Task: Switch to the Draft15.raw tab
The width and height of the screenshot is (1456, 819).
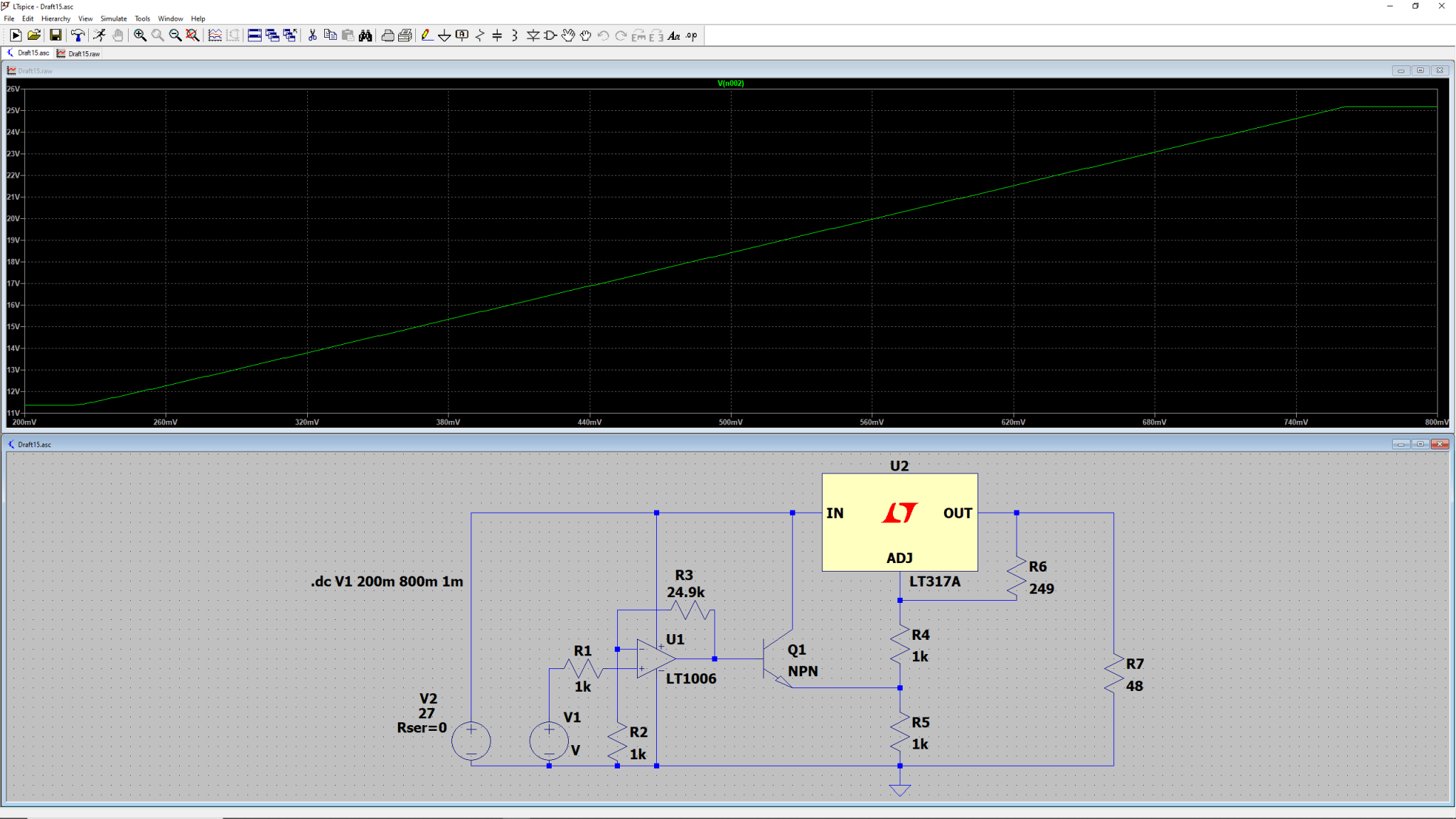Action: 79,53
